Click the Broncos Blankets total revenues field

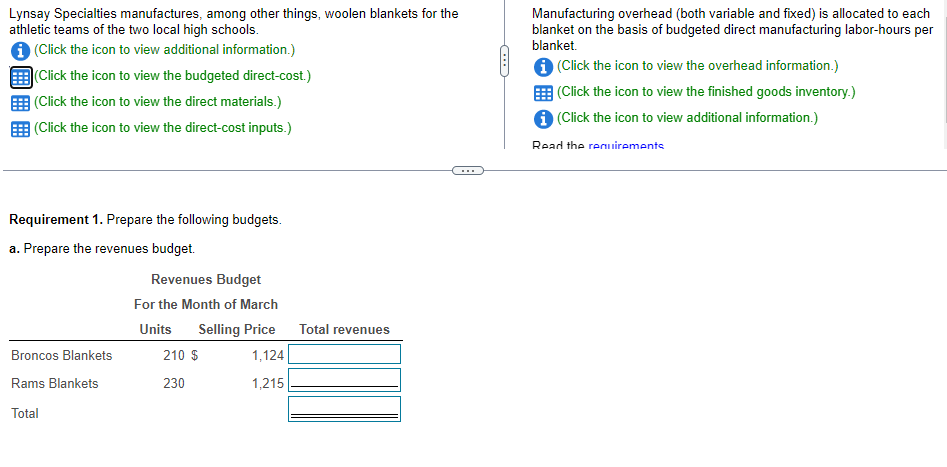(344, 354)
